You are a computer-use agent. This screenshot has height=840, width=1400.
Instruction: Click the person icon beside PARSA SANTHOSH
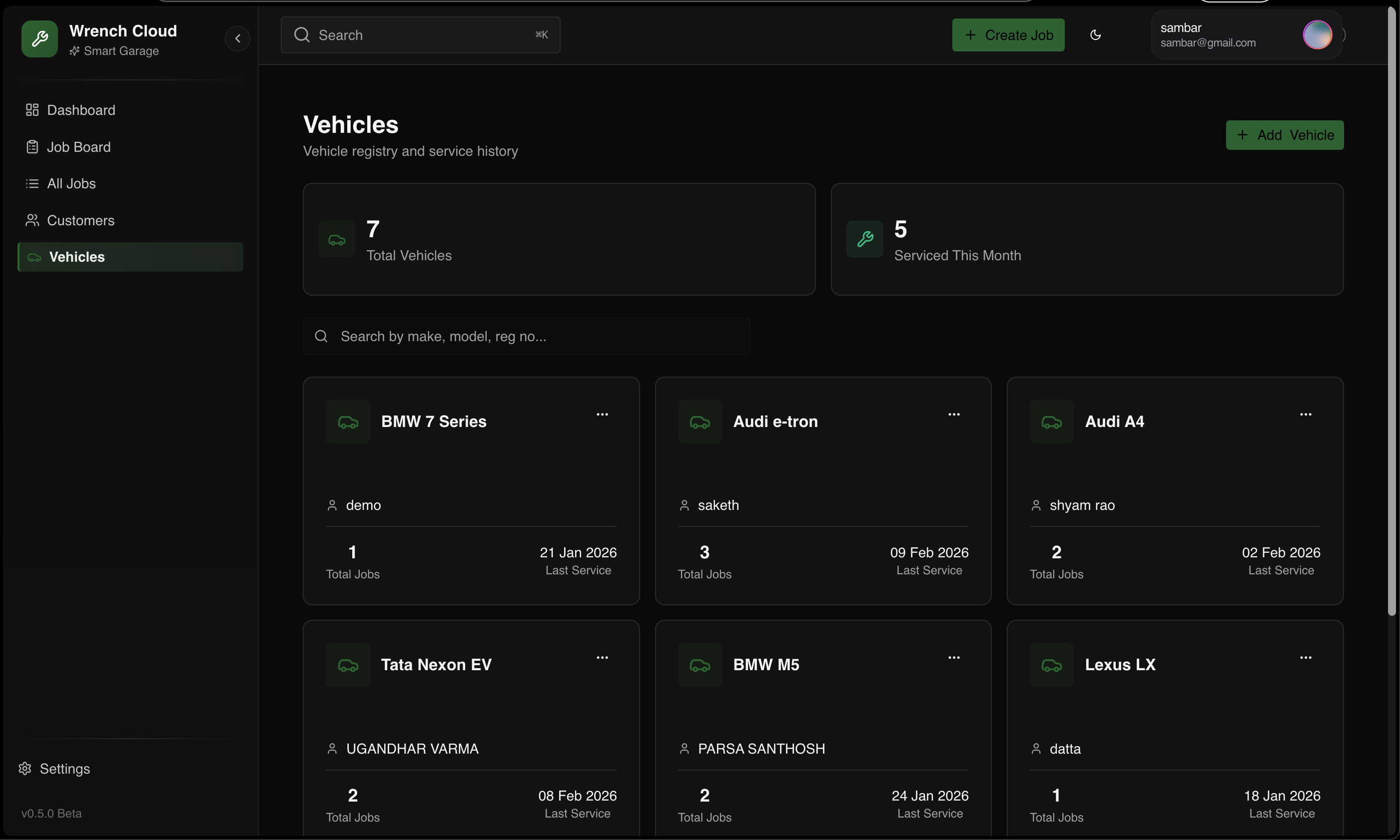(684, 749)
